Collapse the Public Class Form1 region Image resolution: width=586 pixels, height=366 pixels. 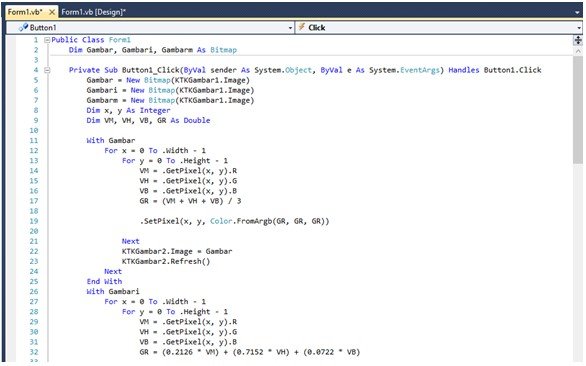click(x=47, y=40)
